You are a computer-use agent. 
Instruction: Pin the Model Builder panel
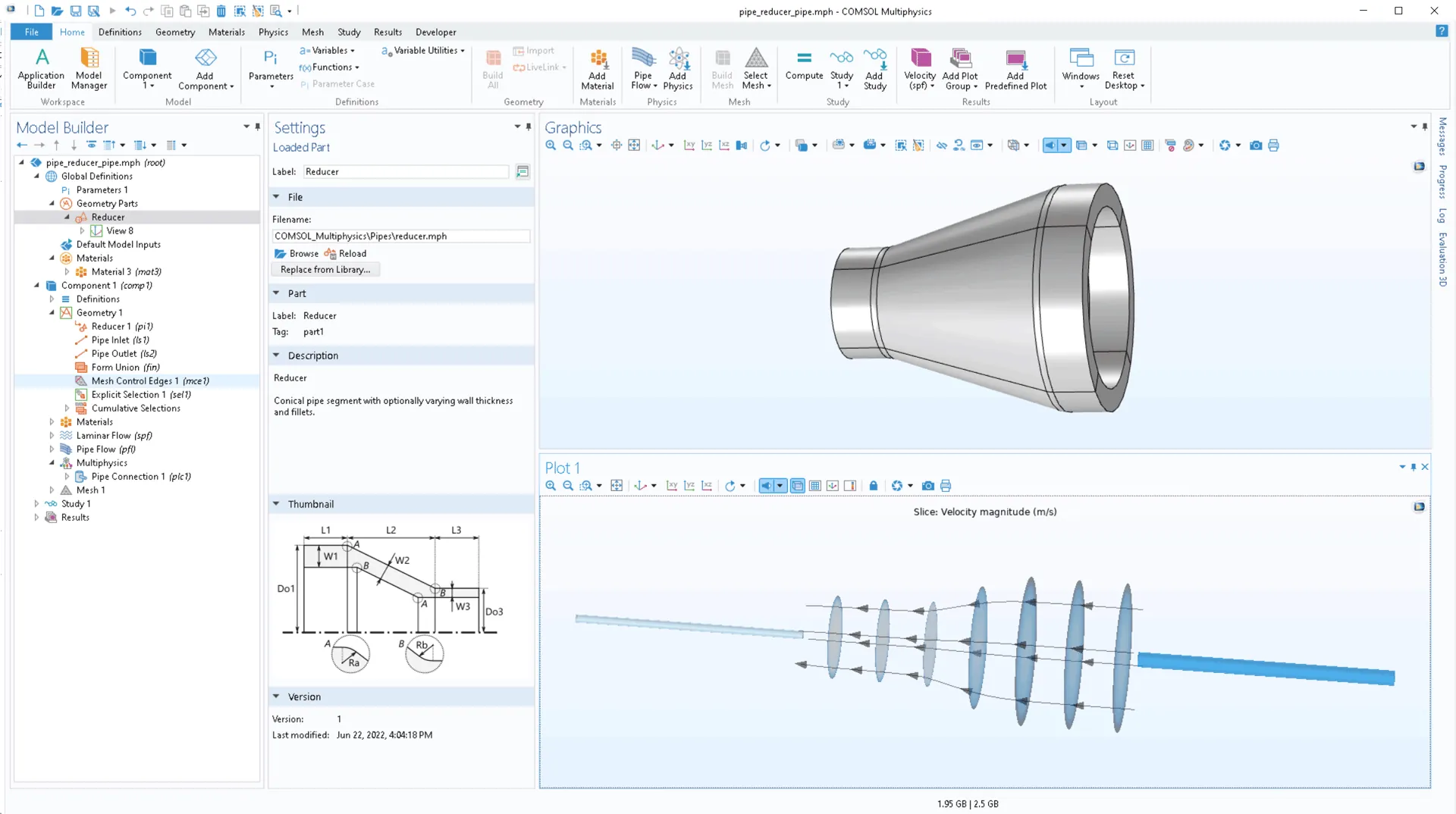[x=258, y=127]
